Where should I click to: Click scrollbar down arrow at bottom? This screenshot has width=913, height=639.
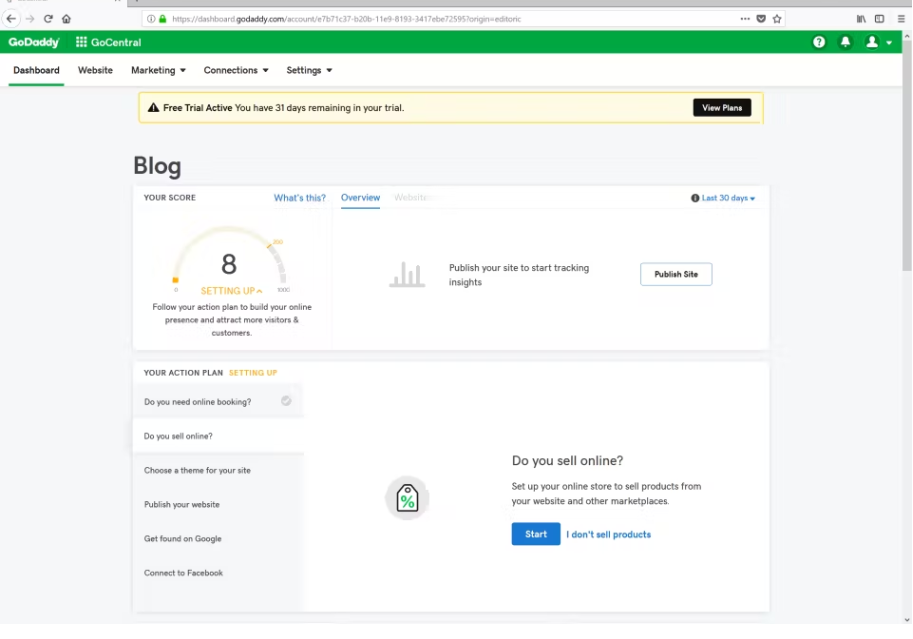point(907,620)
